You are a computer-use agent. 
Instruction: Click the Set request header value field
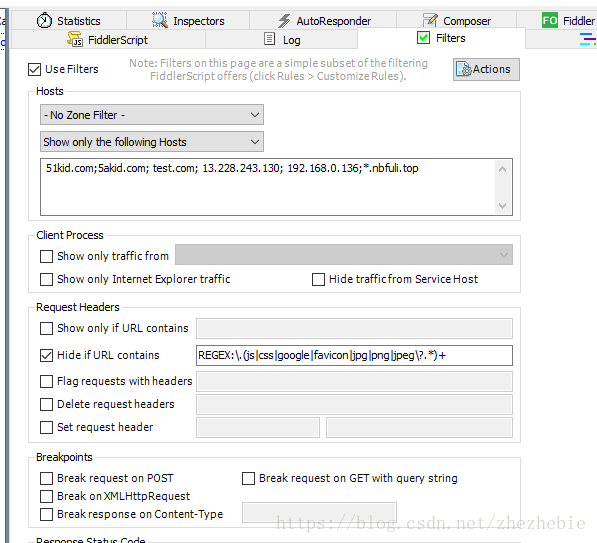(x=420, y=428)
